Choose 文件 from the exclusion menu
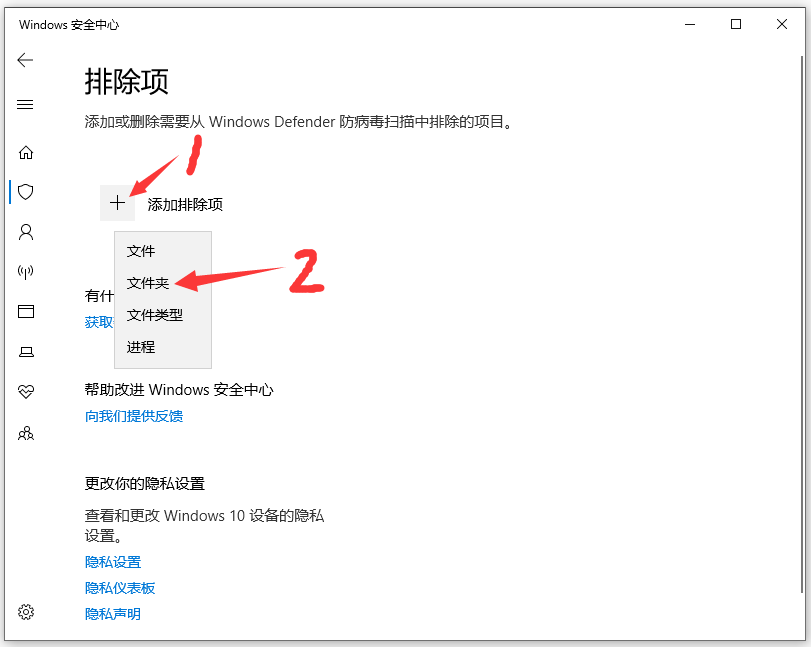The image size is (811, 647). [141, 251]
